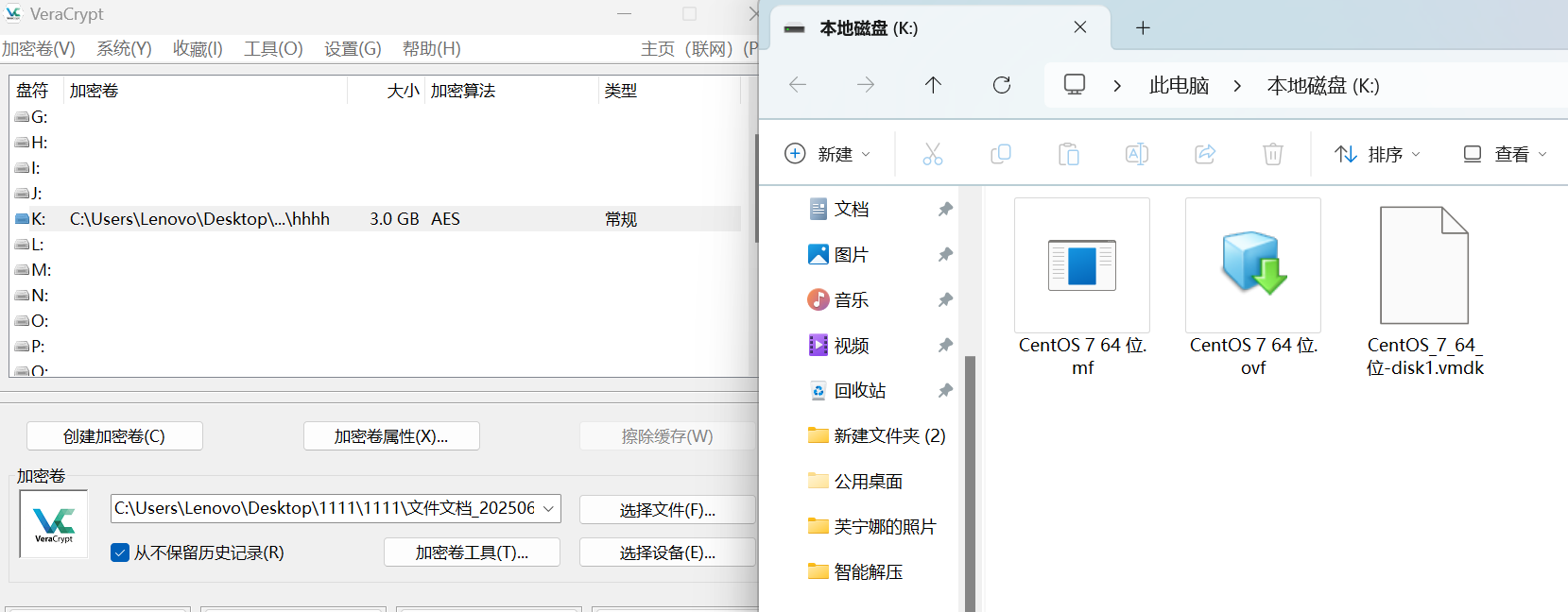
Task: Click the 类型 column header
Action: click(x=669, y=91)
